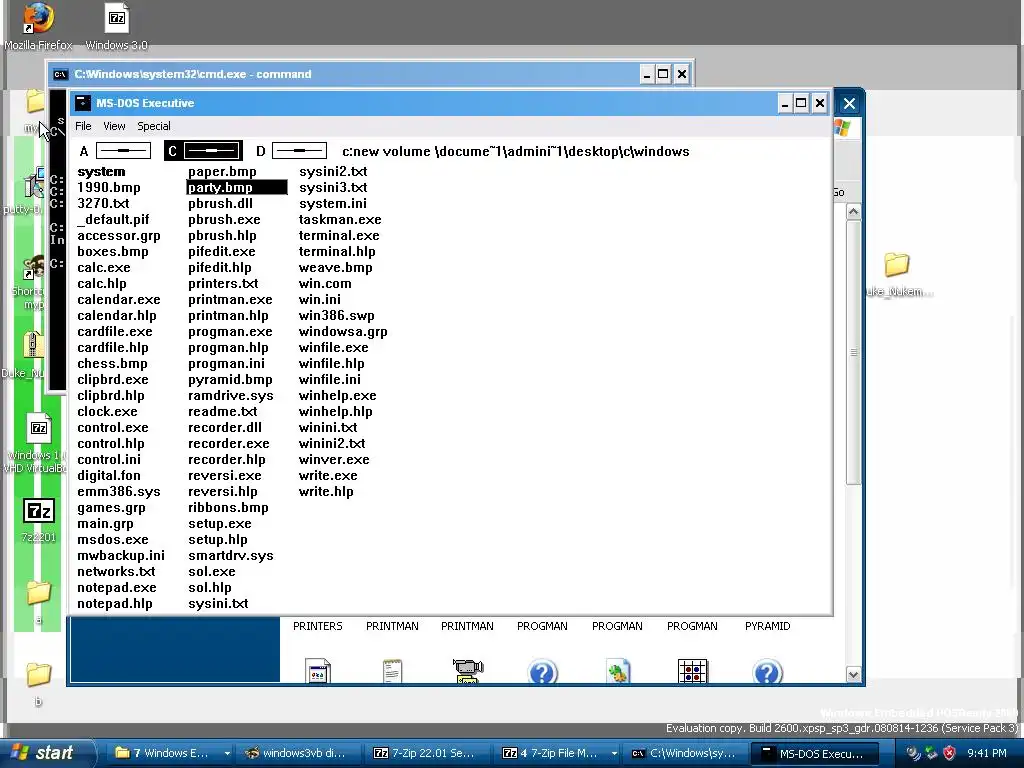Select taskman.exe in file list

pyautogui.click(x=340, y=220)
